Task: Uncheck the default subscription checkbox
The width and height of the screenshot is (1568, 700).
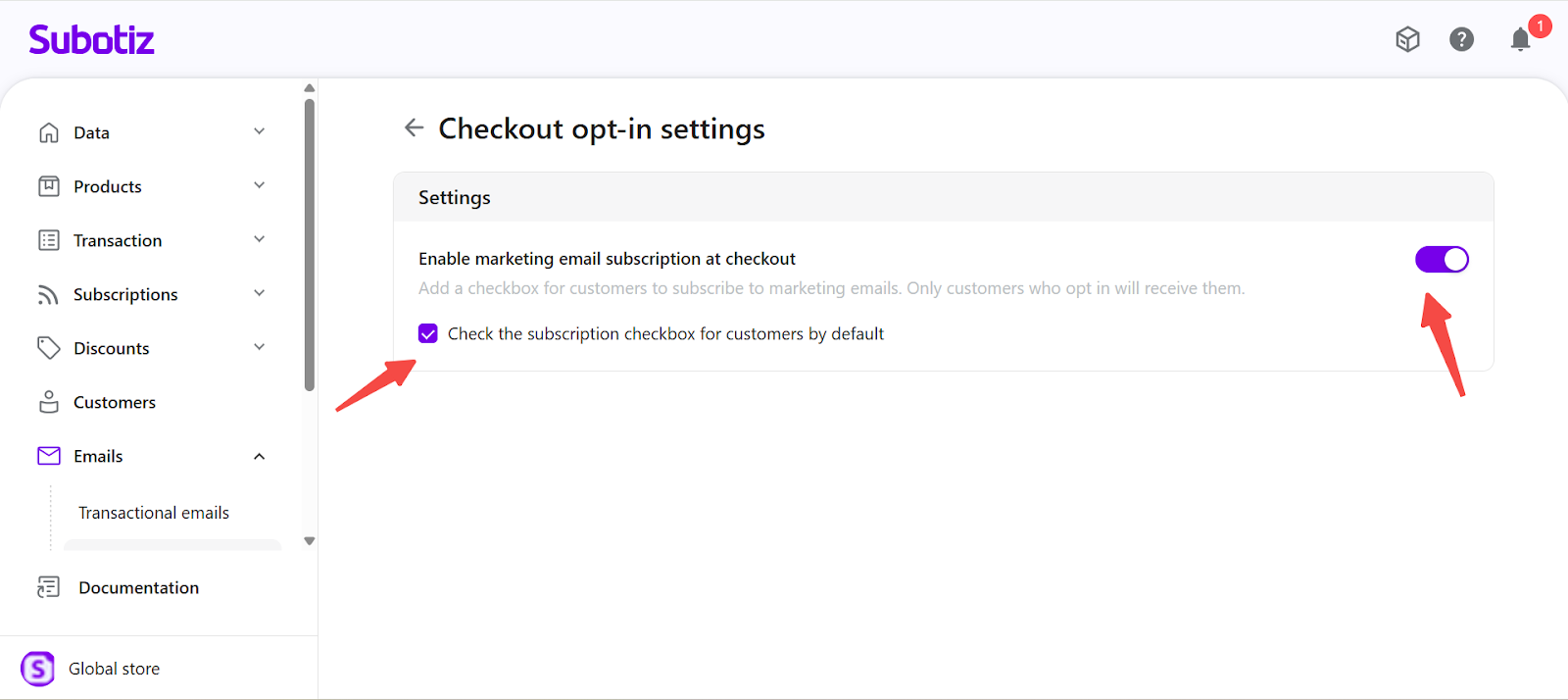Action: pos(428,334)
